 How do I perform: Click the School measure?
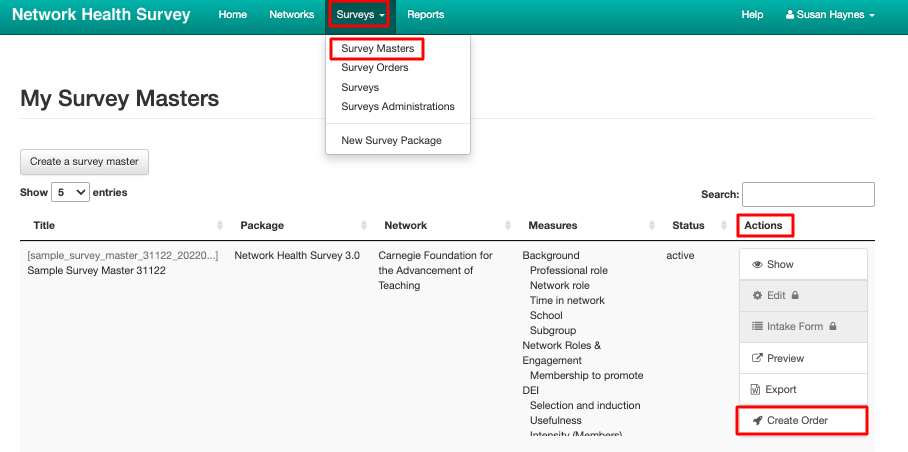coord(546,315)
